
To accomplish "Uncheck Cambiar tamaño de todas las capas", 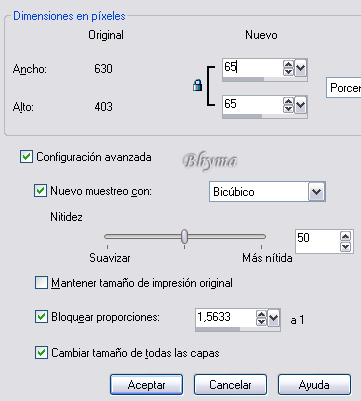I will click(41, 352).
